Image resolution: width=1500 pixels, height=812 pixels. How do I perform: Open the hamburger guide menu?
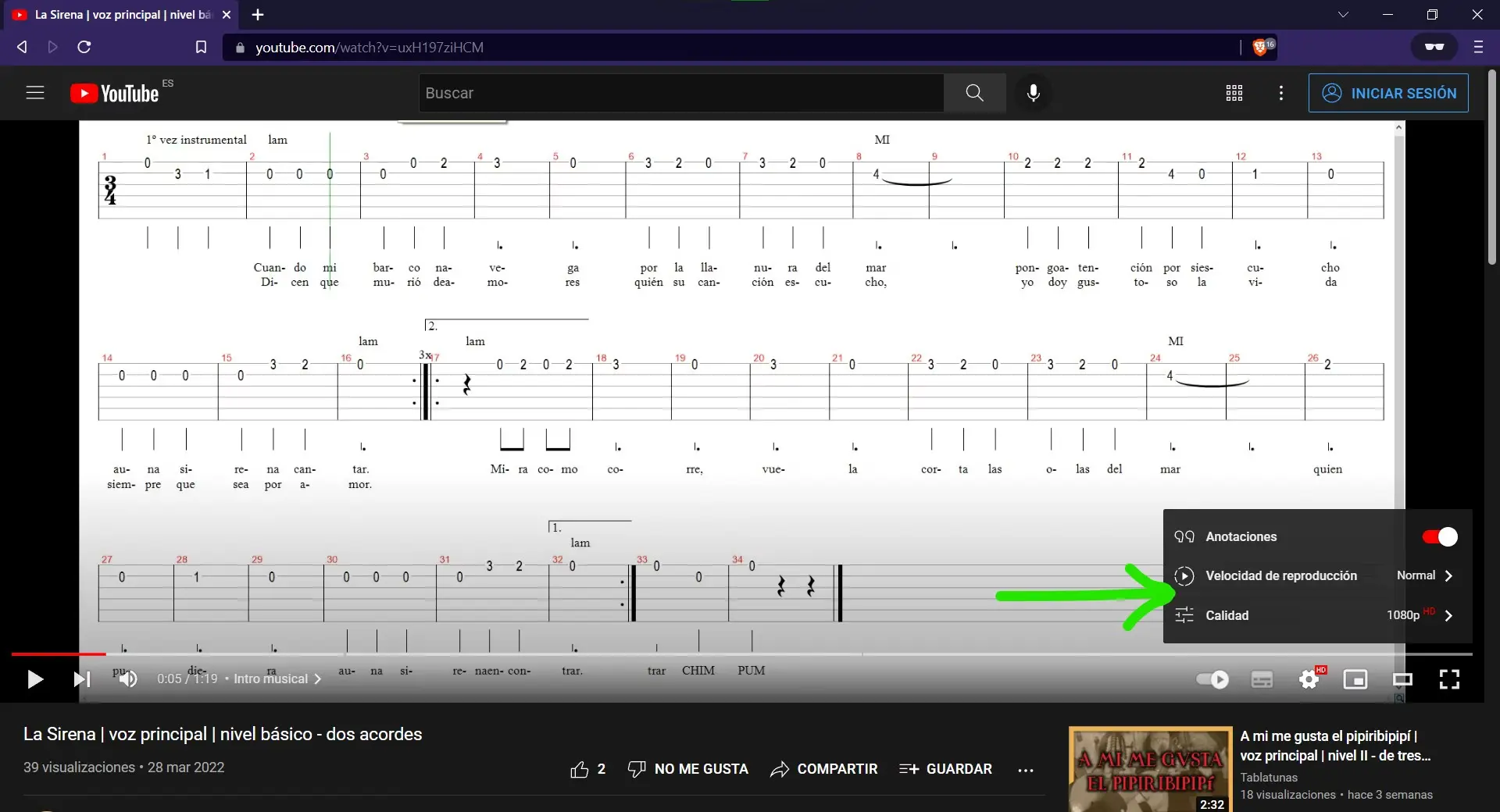(x=35, y=93)
